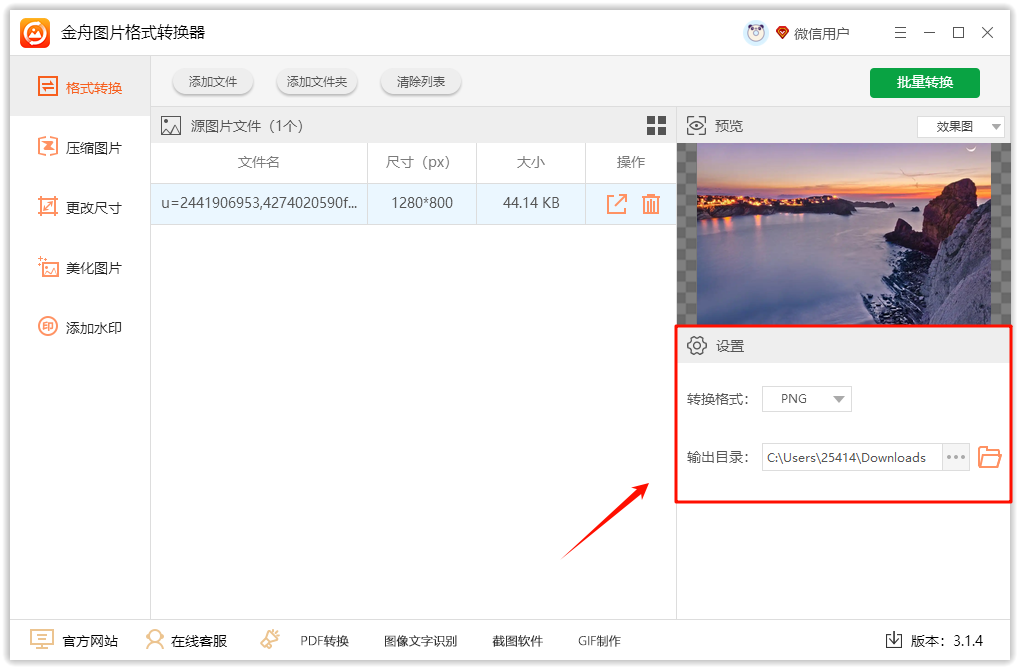Click the online support person icon
This screenshot has width=1020, height=670.
[x=155, y=639]
